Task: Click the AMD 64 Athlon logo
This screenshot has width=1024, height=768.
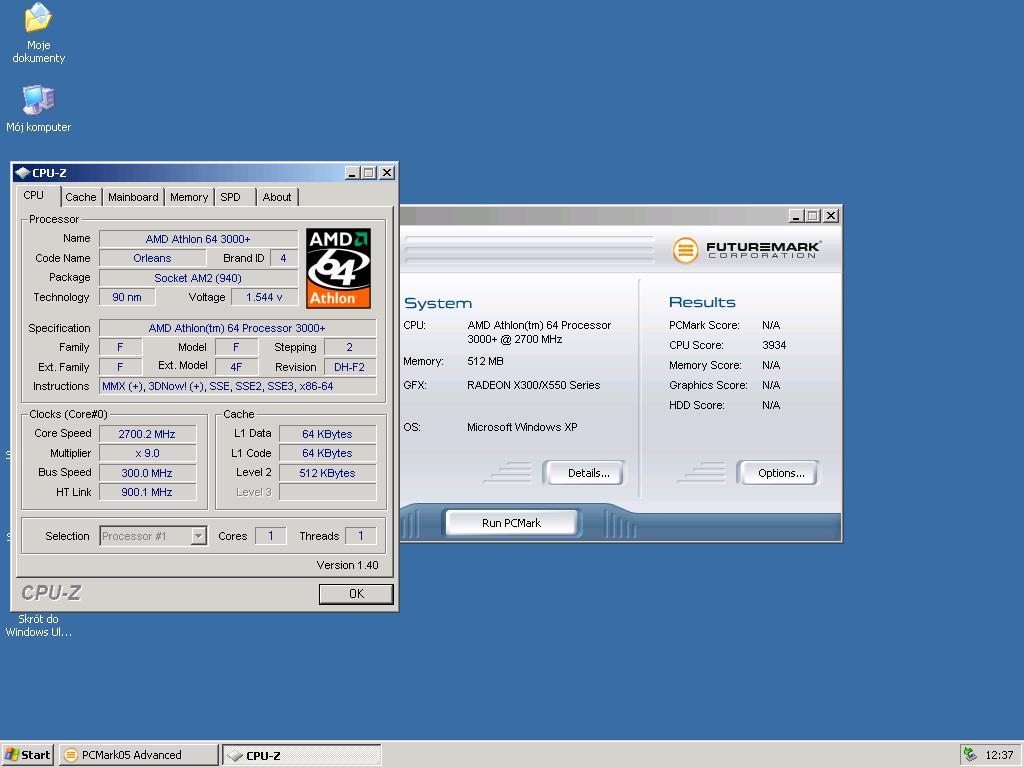Action: (338, 268)
